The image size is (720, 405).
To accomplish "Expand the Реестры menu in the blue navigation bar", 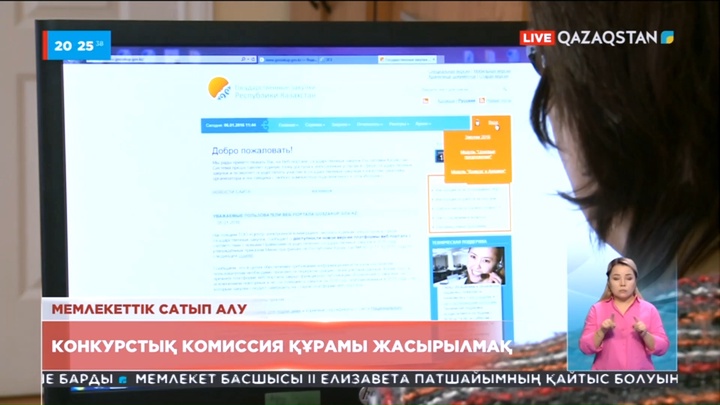I will coord(399,124).
